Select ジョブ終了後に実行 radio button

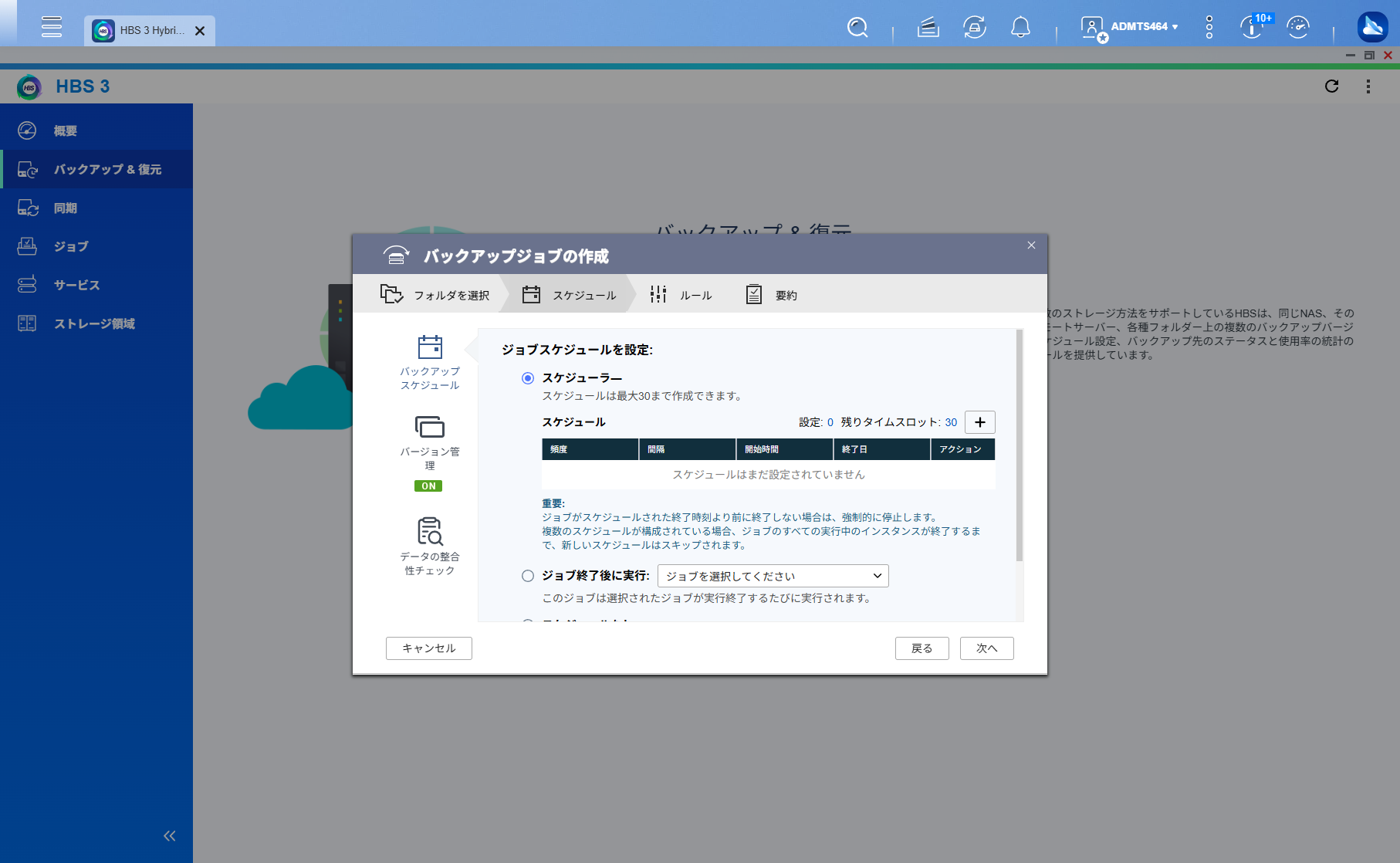pos(528,576)
